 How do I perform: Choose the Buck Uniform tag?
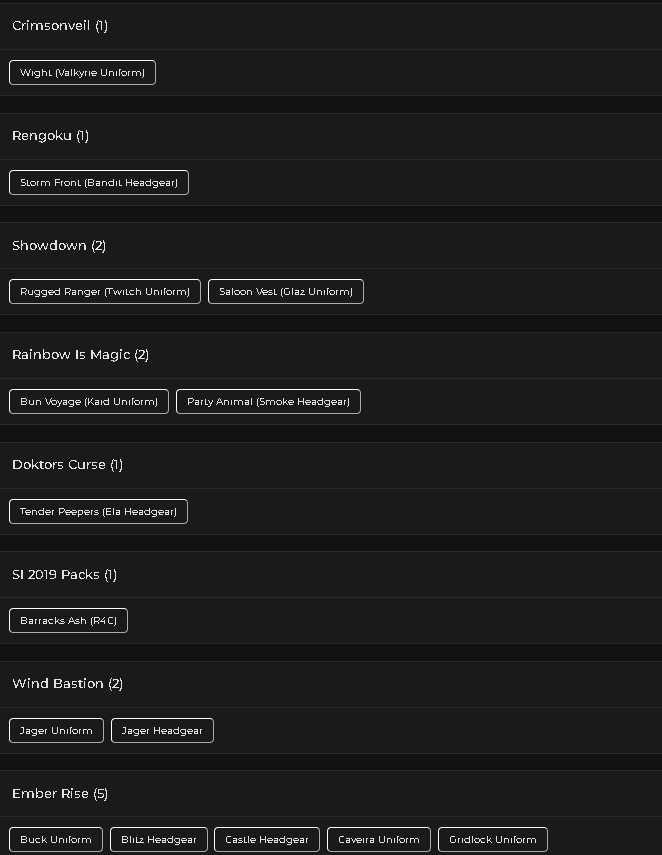pos(56,840)
